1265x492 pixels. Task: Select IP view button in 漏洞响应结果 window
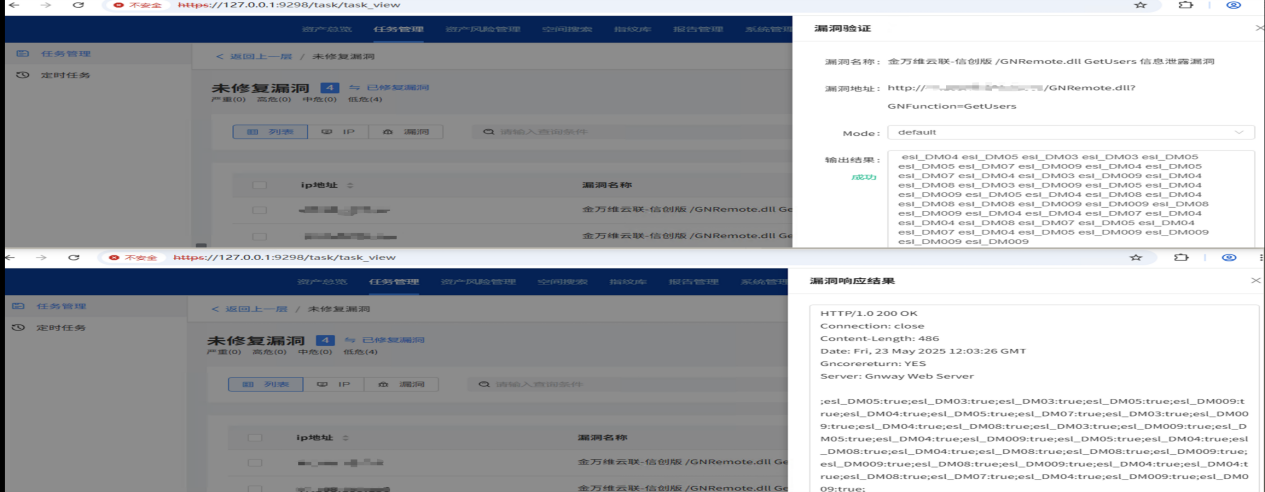(x=333, y=384)
